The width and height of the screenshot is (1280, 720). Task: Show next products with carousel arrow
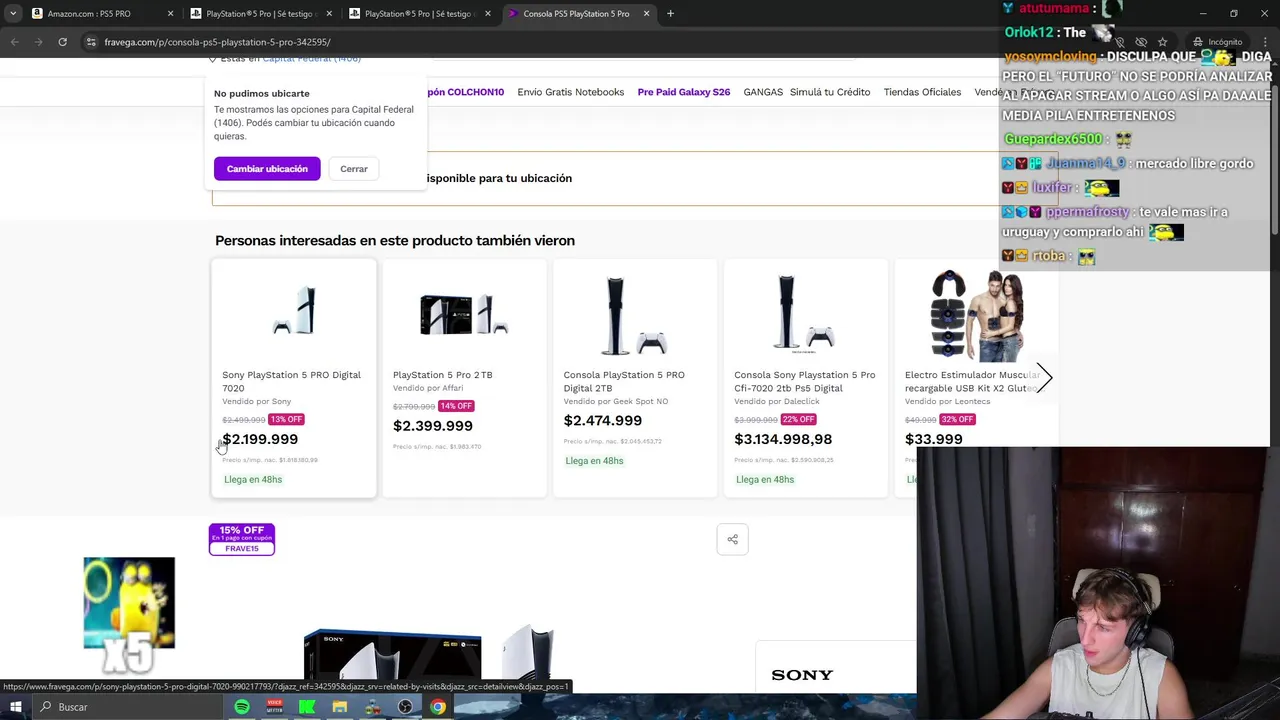coord(1043,378)
